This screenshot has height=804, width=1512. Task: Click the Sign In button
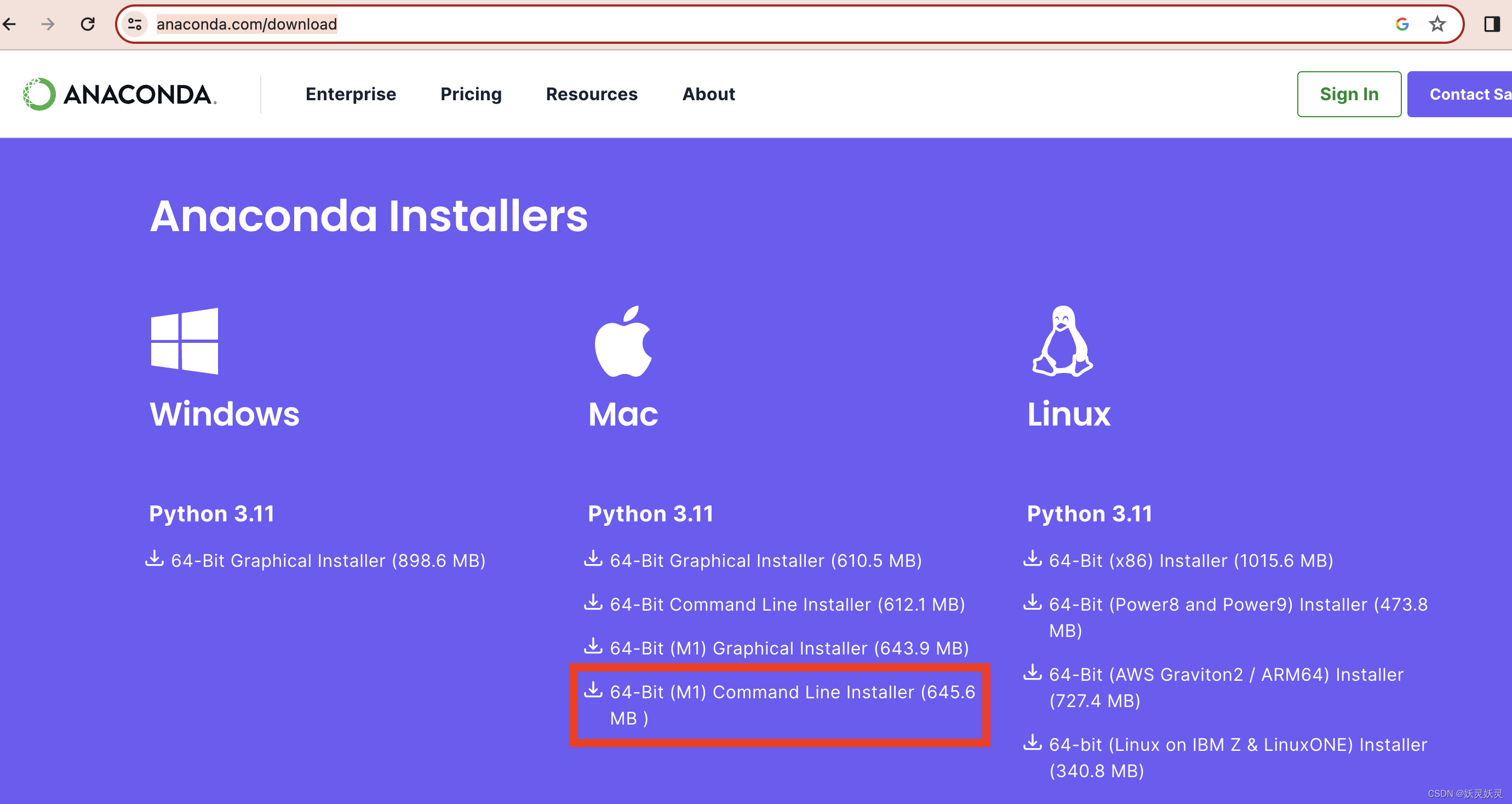tap(1348, 94)
